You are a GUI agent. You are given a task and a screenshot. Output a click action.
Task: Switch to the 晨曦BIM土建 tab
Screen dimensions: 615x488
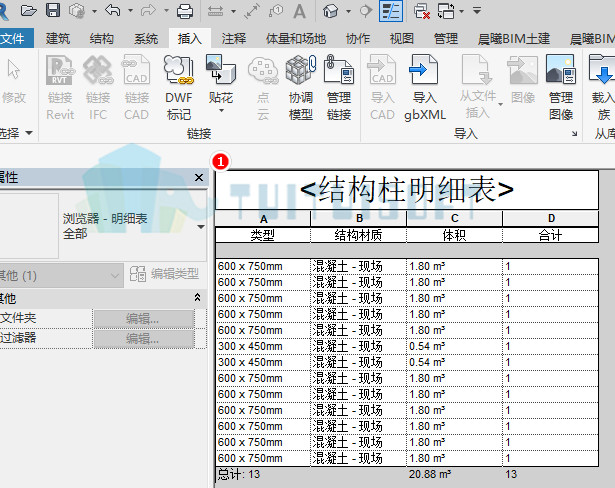pos(514,38)
